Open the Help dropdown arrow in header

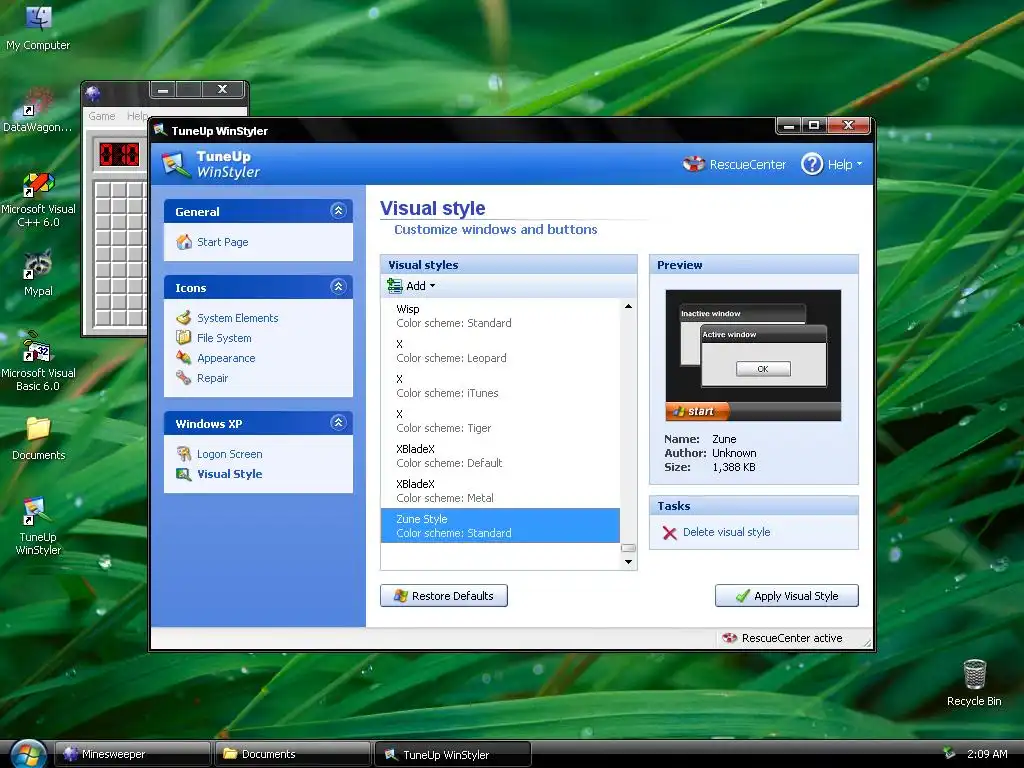[859, 164]
